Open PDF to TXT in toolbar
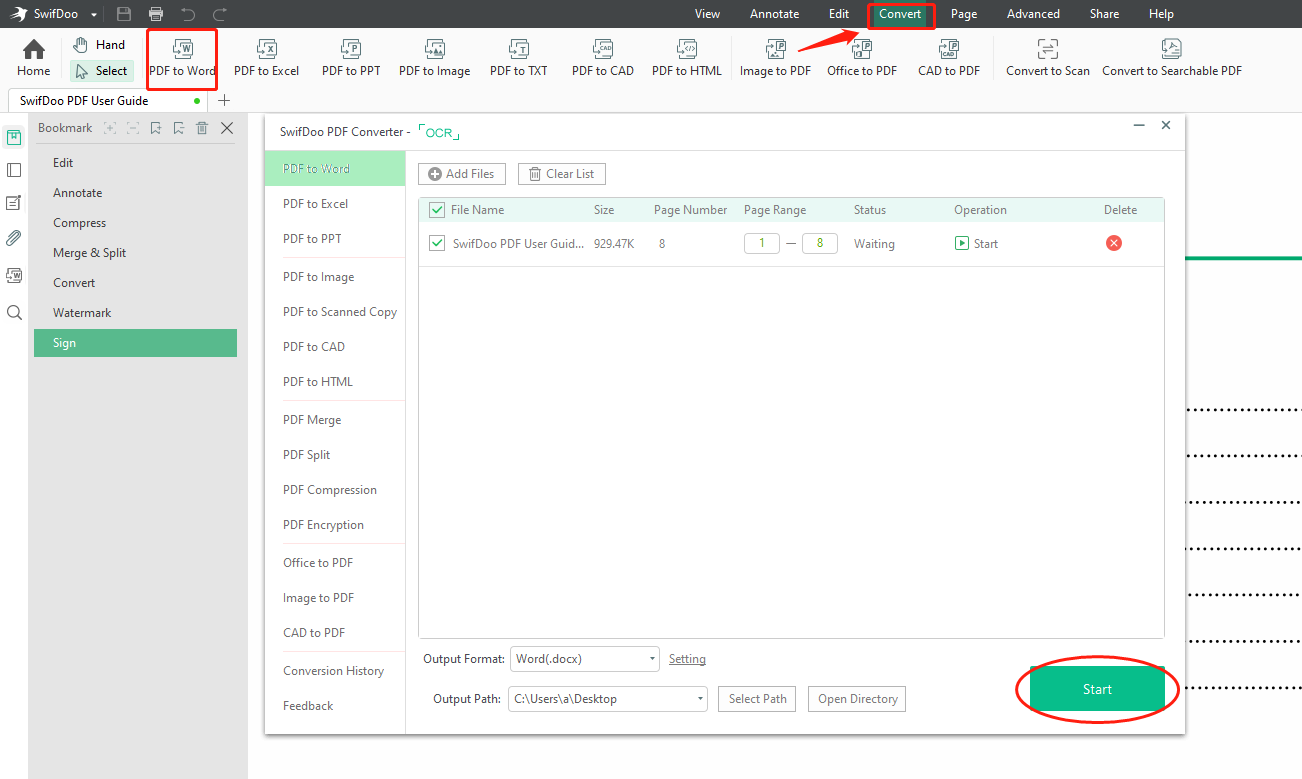 (518, 58)
